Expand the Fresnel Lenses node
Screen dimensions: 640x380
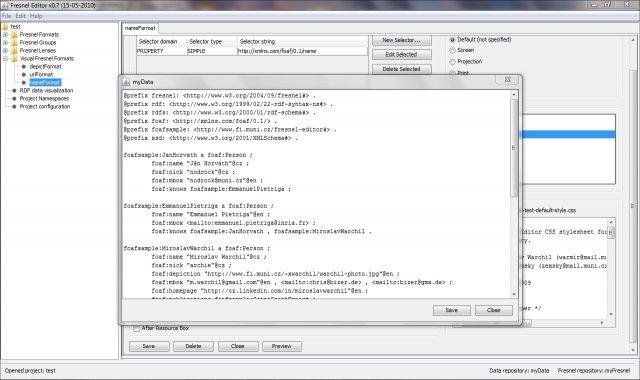coord(5,51)
